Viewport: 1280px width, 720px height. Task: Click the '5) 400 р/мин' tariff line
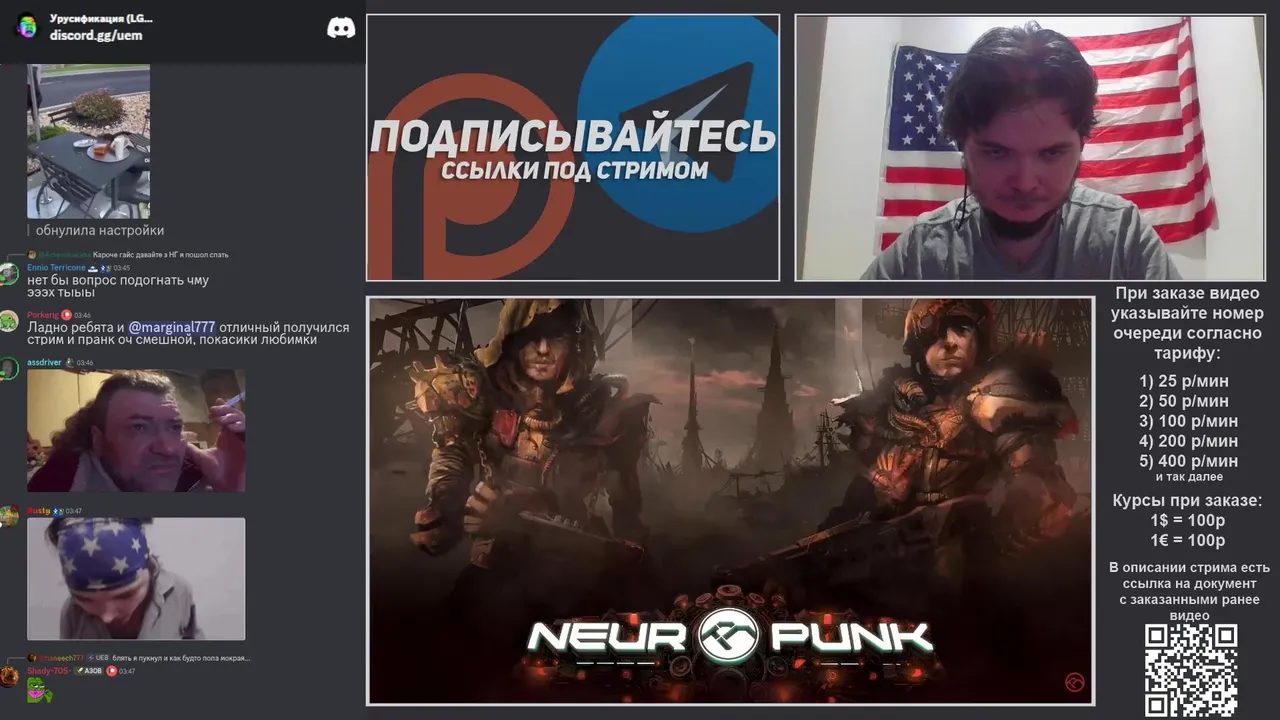click(x=1188, y=461)
